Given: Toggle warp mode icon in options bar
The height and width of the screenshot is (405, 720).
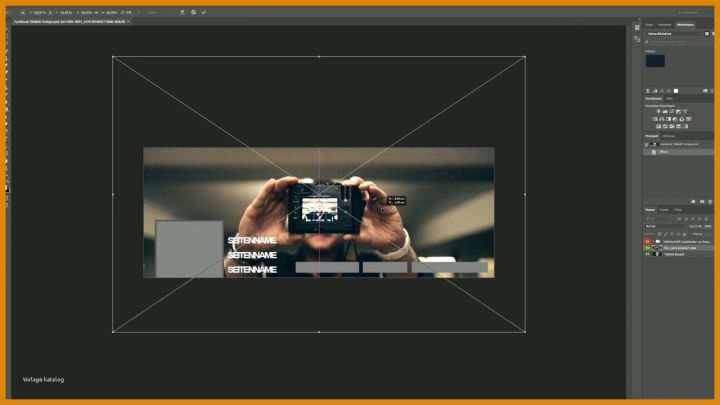Looking at the screenshot, I should (x=182, y=12).
